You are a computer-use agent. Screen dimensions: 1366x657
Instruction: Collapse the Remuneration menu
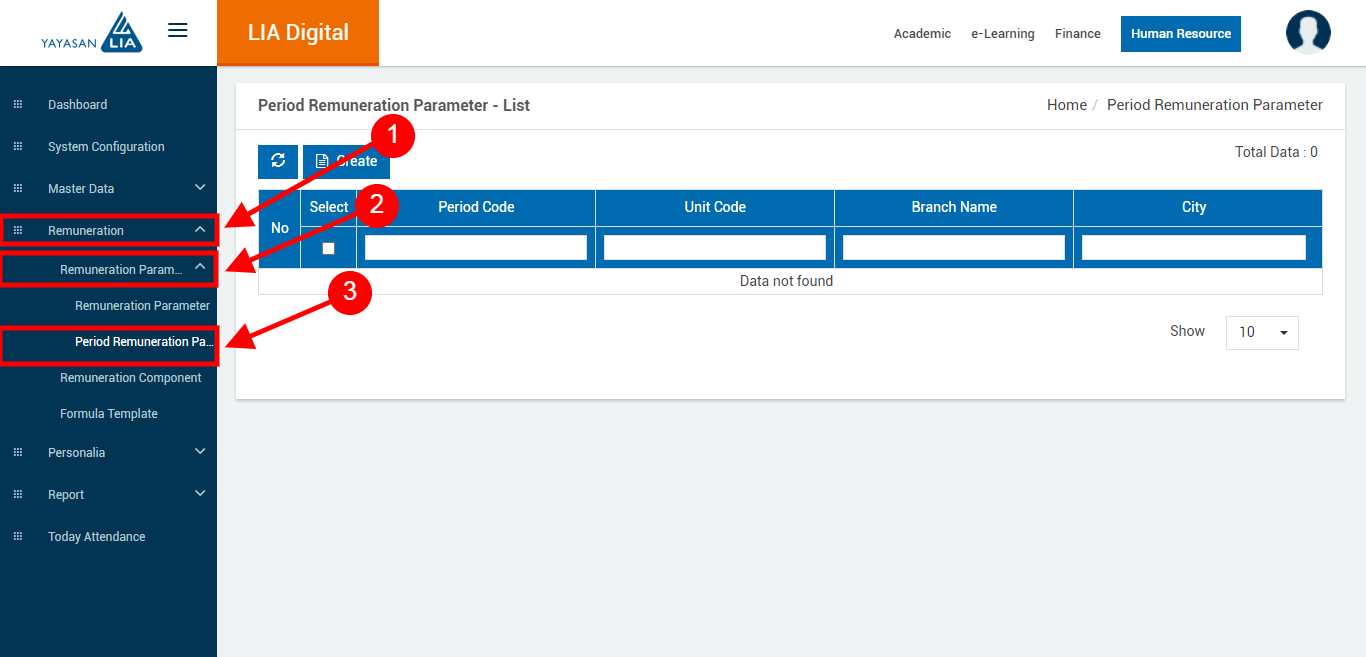(x=200, y=230)
